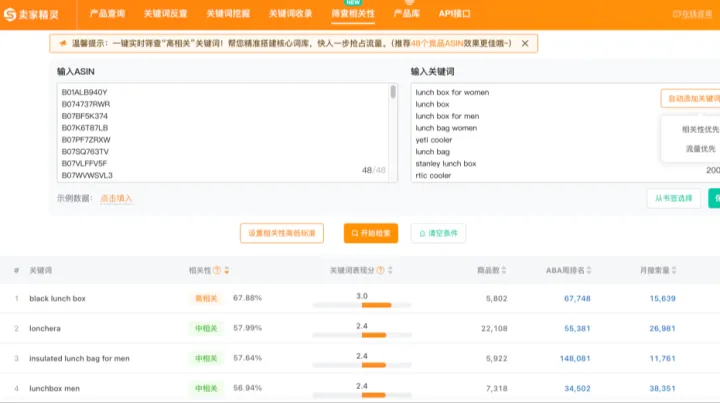Click the keyword lonchera

point(45,328)
